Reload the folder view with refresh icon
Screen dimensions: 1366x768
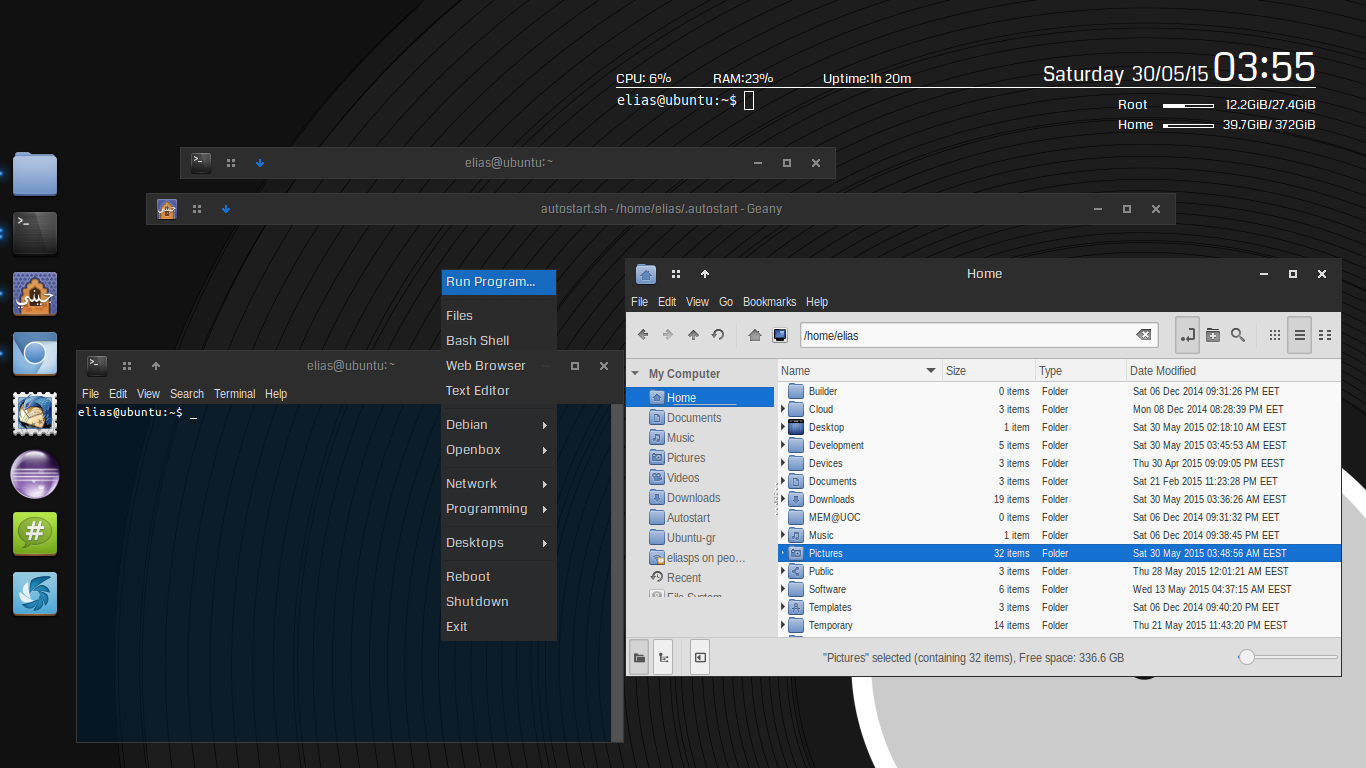(718, 335)
